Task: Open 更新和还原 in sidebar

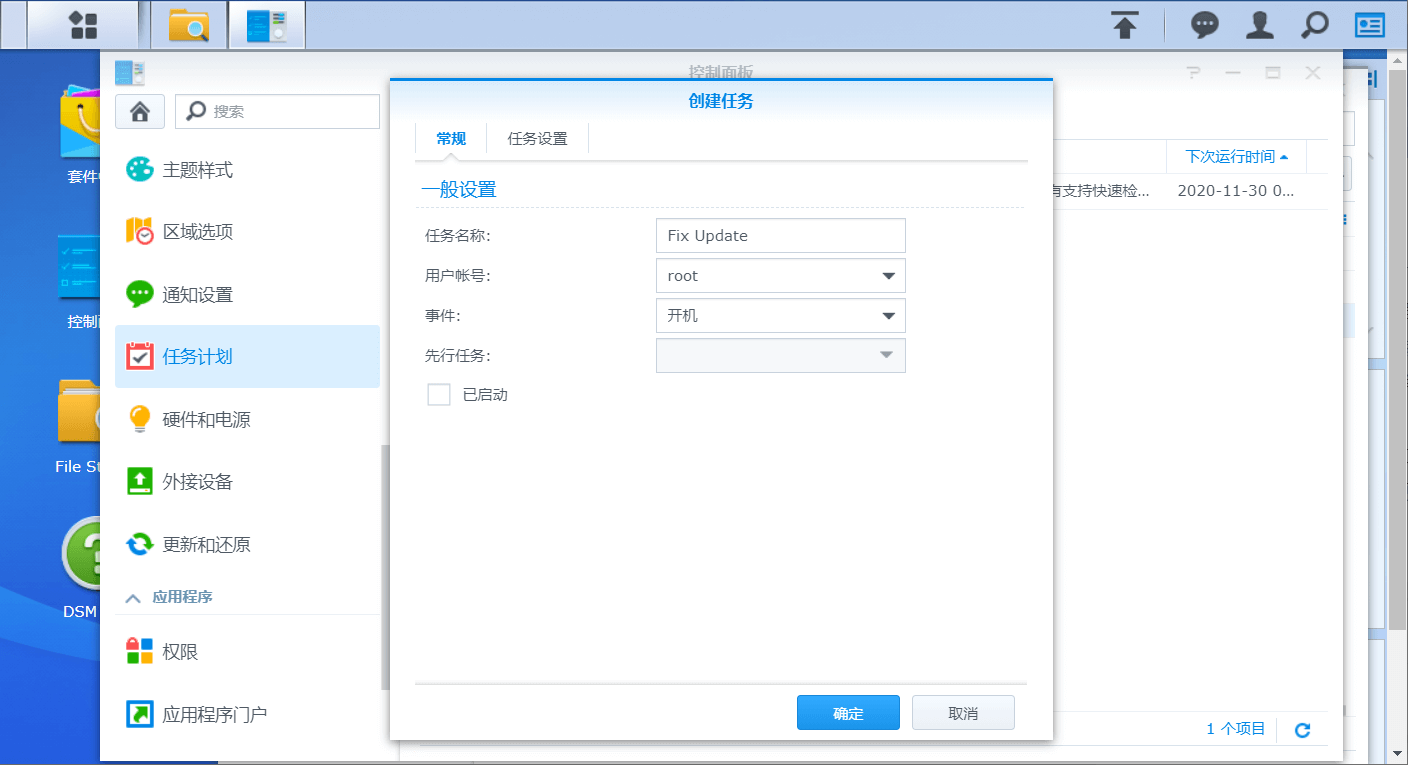Action: (x=205, y=544)
